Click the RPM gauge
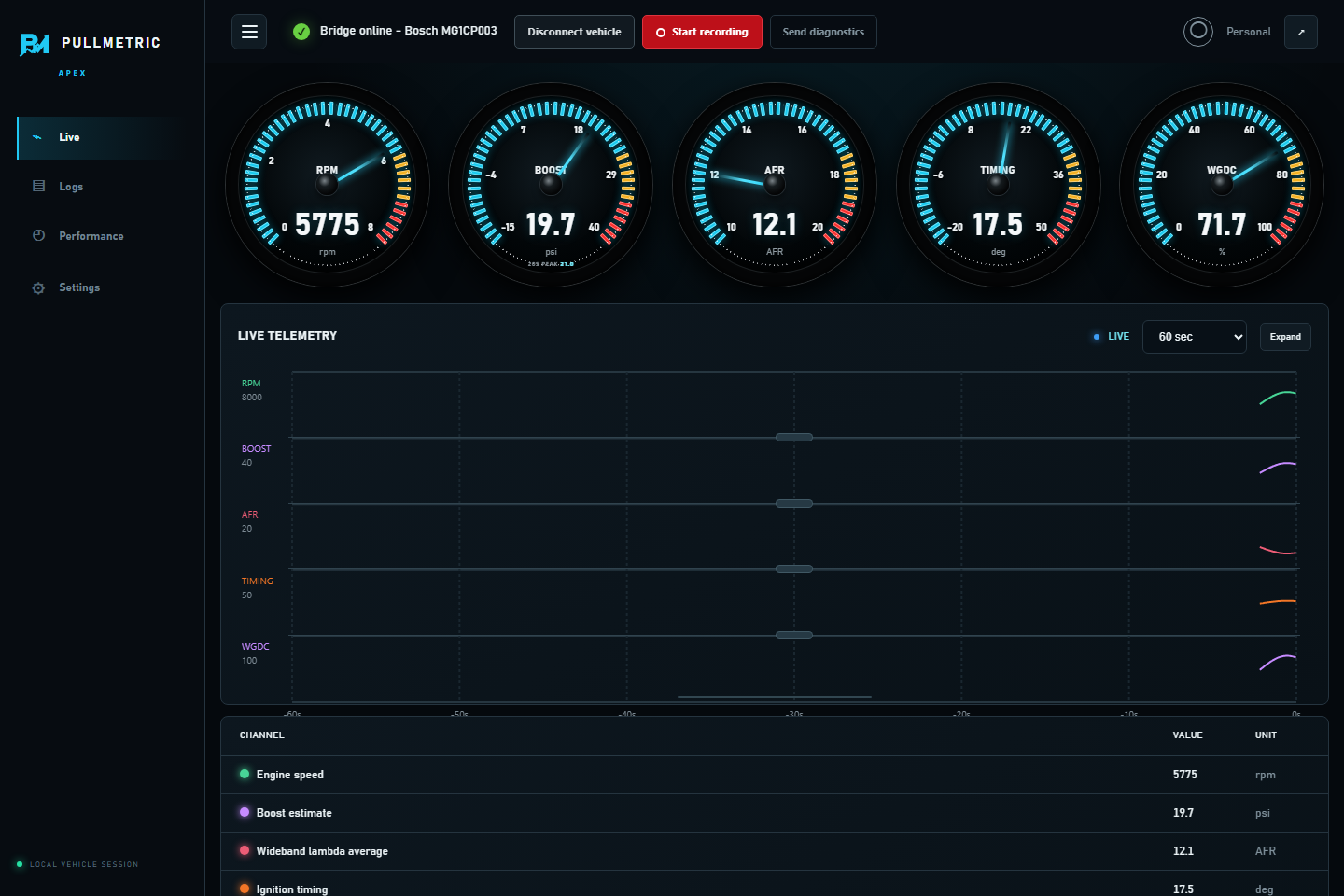1344x896 pixels. [x=328, y=185]
